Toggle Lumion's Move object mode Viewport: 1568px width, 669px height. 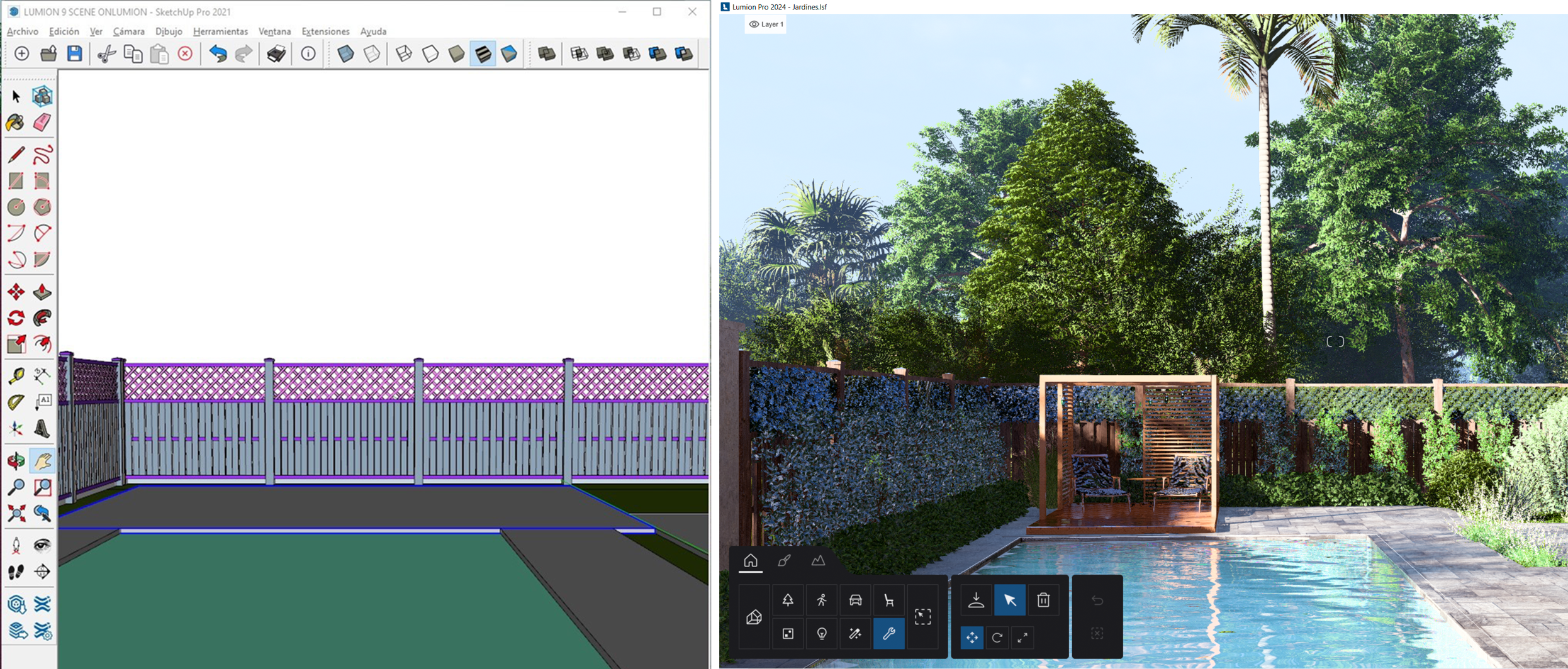point(972,637)
